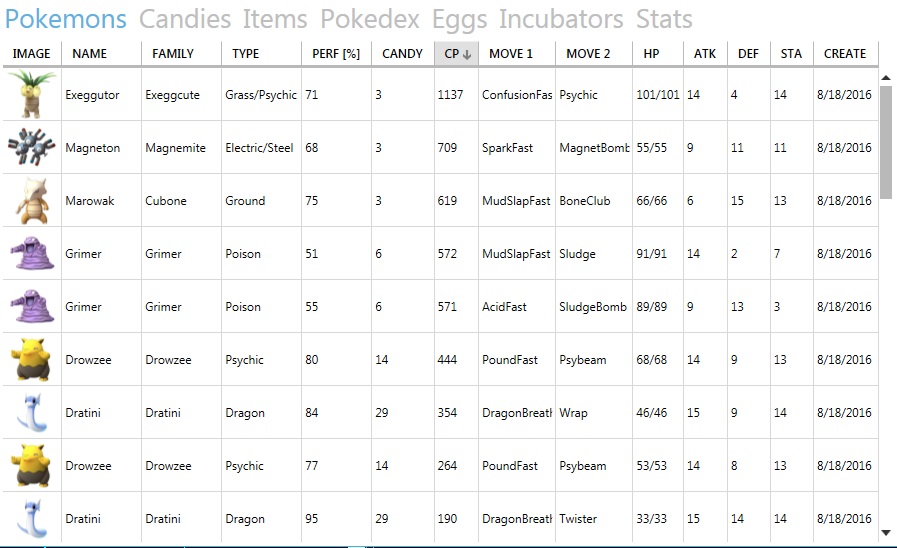Click the Exeggutor pokemon image
897x548 pixels.
coord(32,94)
